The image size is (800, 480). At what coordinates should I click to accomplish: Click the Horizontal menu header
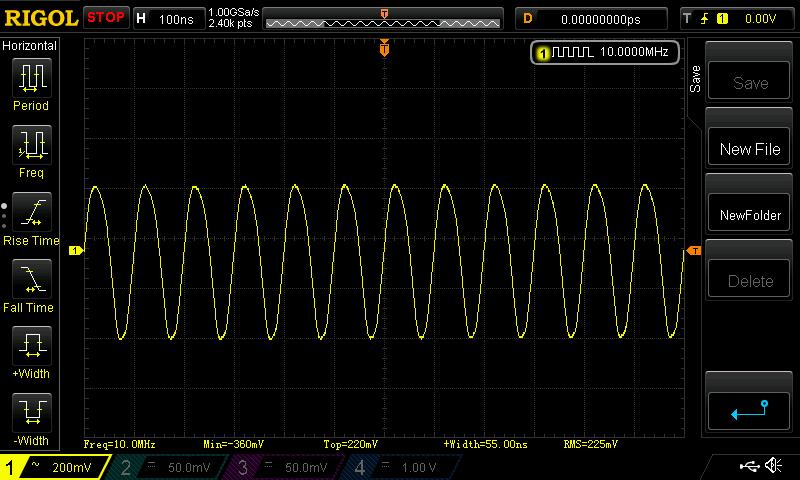point(29,46)
